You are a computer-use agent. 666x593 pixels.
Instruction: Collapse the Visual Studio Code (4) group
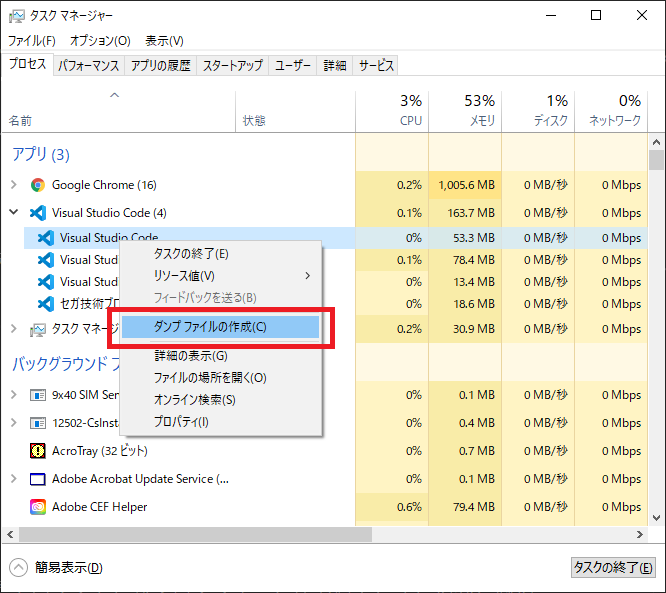point(14,212)
